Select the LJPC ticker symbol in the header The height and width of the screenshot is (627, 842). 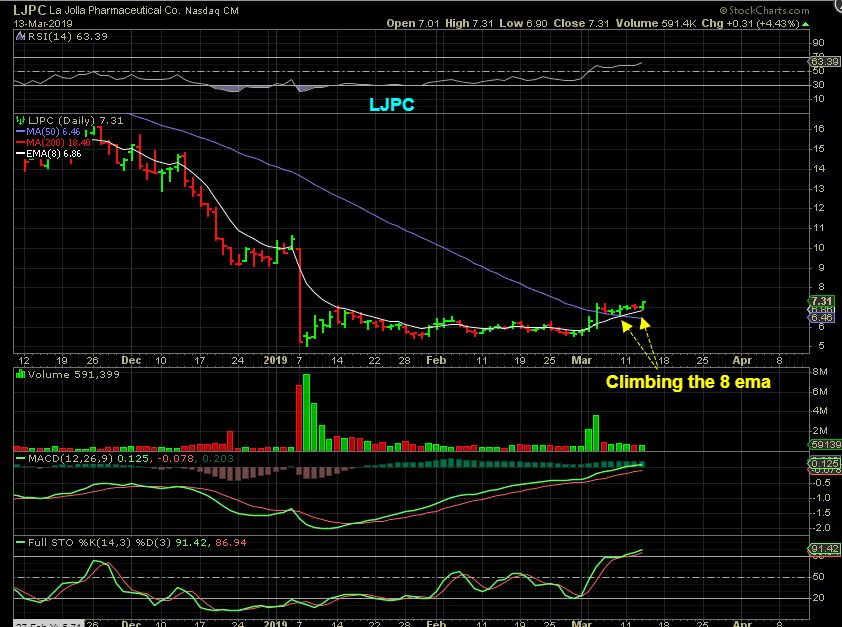(x=30, y=10)
